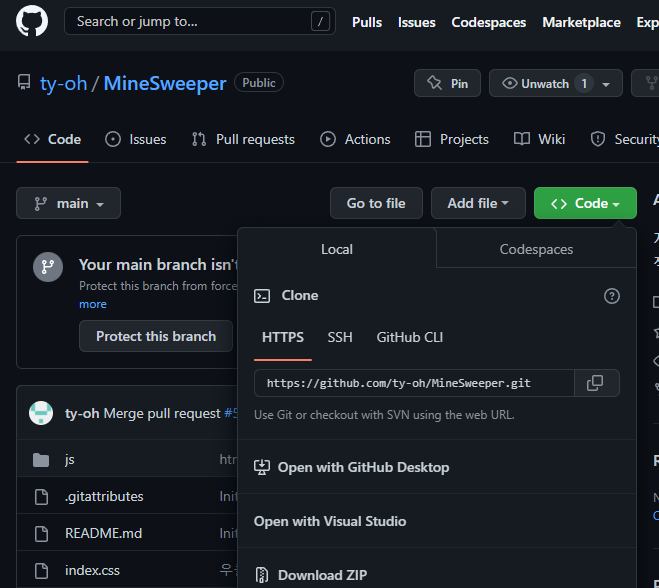The height and width of the screenshot is (588, 659).
Task: Click the watcher count badge showing 1
Action: point(584,84)
